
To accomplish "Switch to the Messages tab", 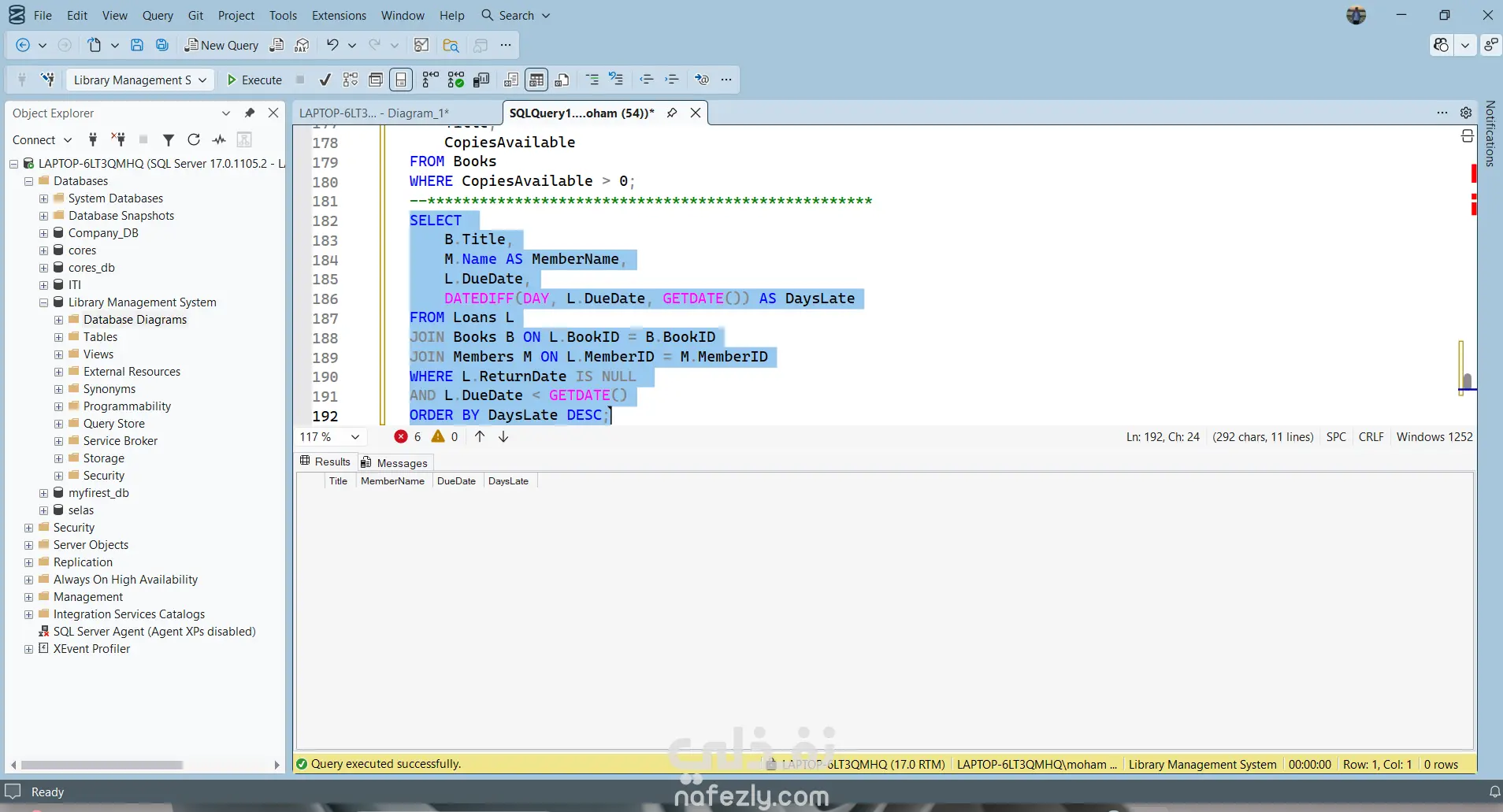I will [x=394, y=462].
